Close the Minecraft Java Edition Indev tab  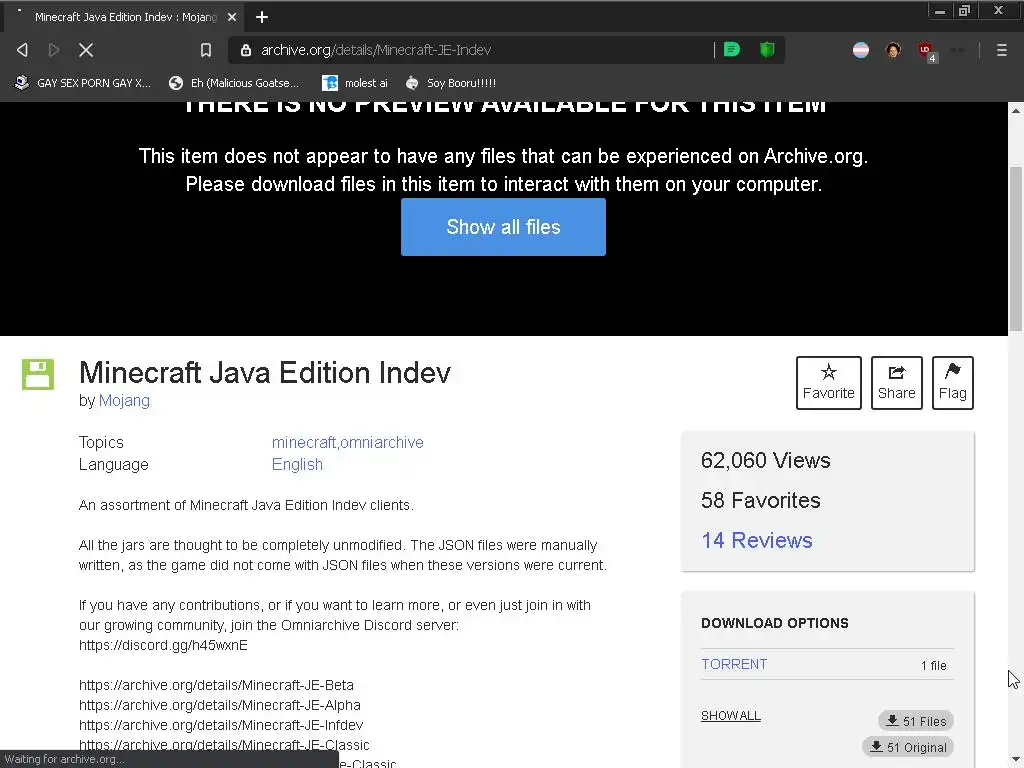pos(232,17)
